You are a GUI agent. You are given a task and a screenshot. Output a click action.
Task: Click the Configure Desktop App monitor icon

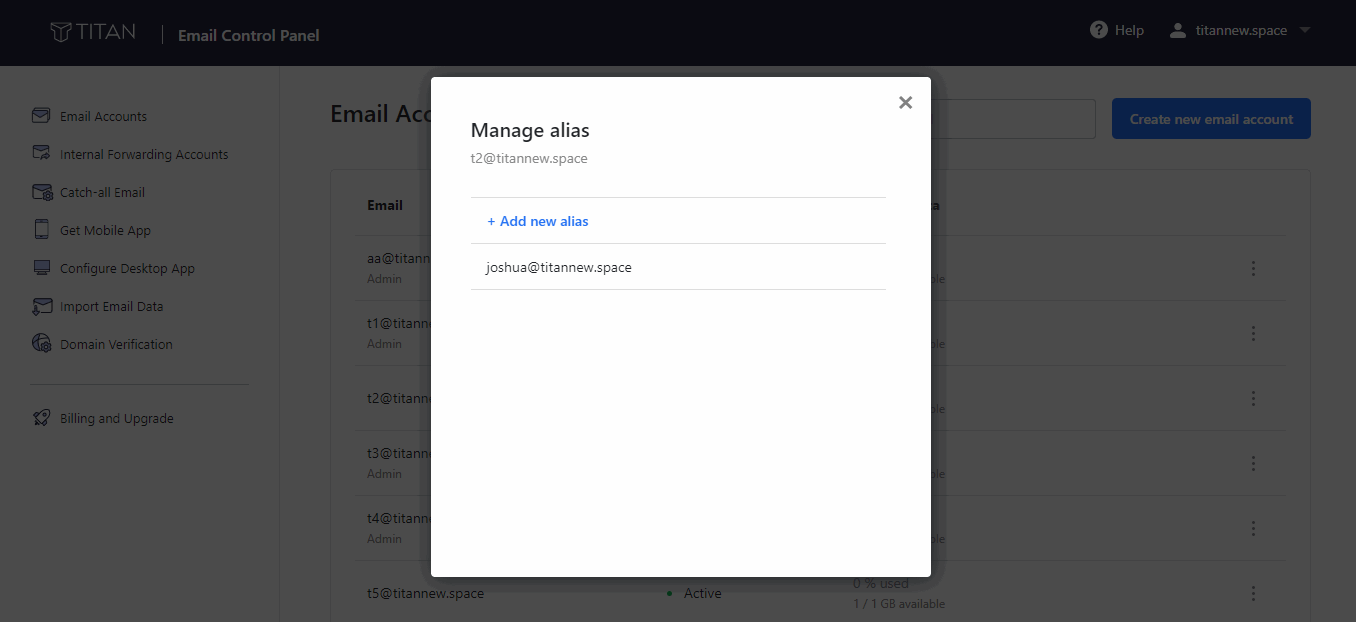tap(41, 267)
